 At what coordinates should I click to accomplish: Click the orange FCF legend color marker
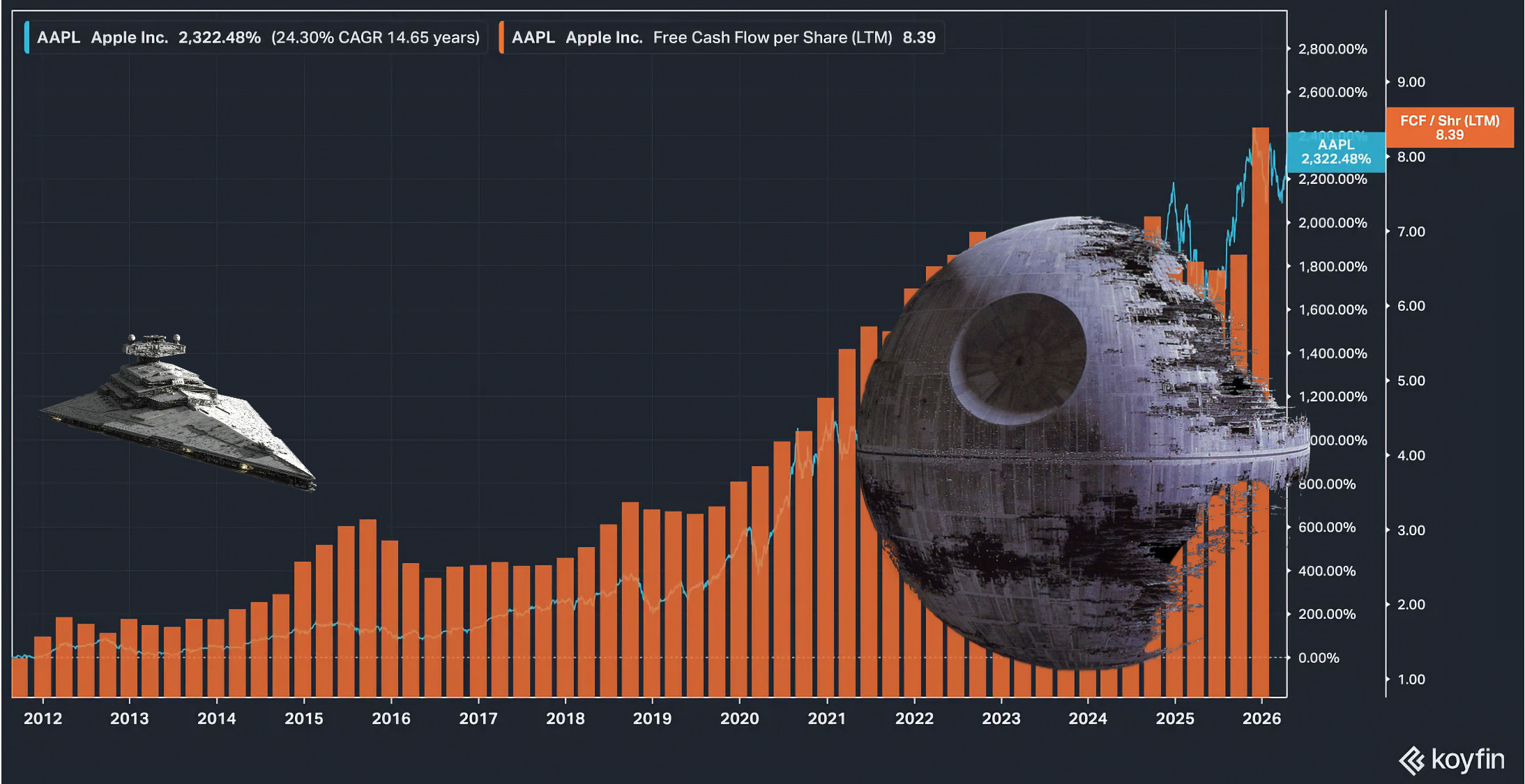click(x=501, y=38)
